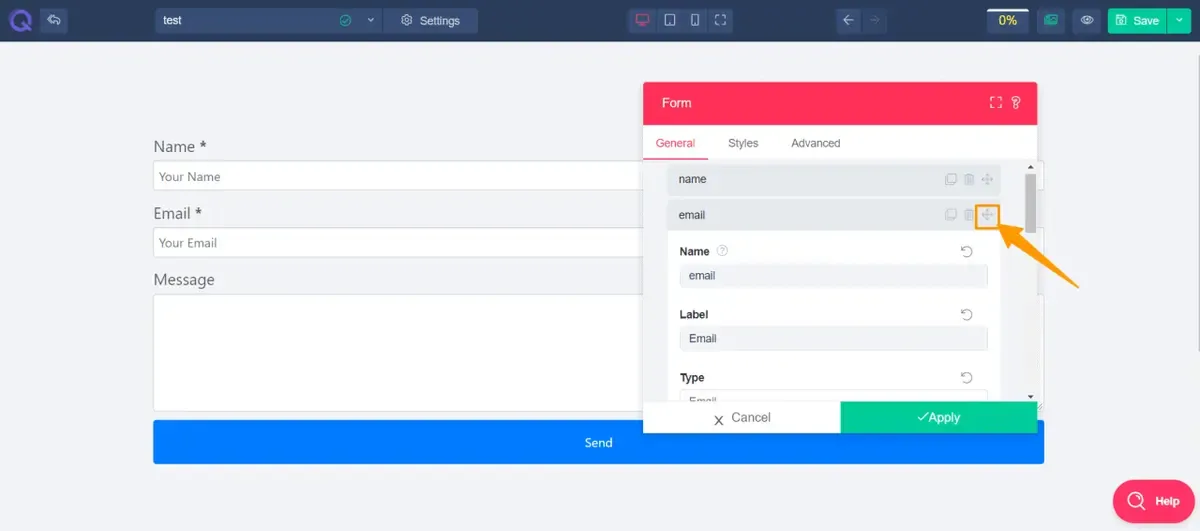
Task: Click the Cancel button
Action: pos(741,418)
